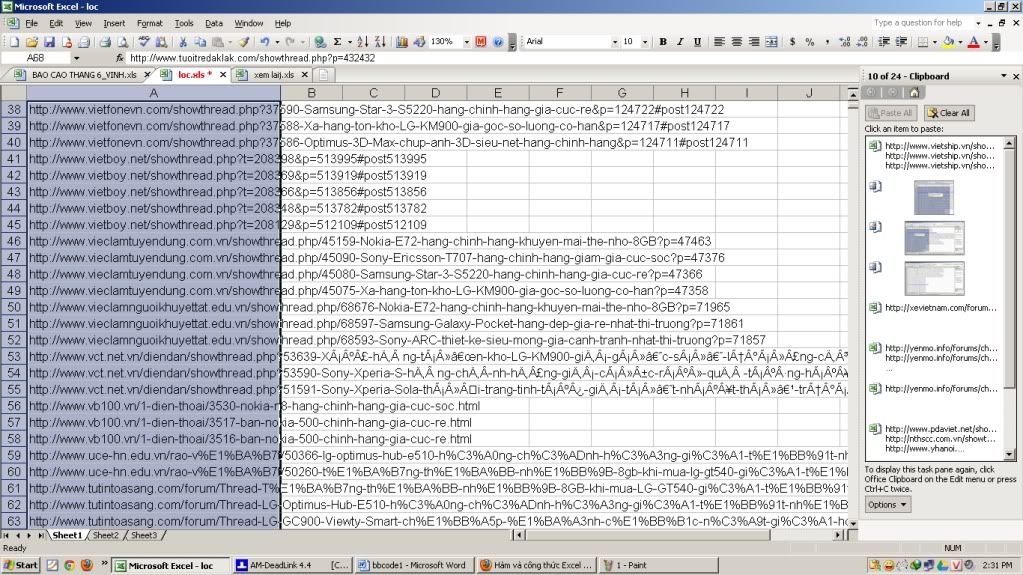Apply Percent Style formatting
The image size is (1023, 575).
[809, 42]
